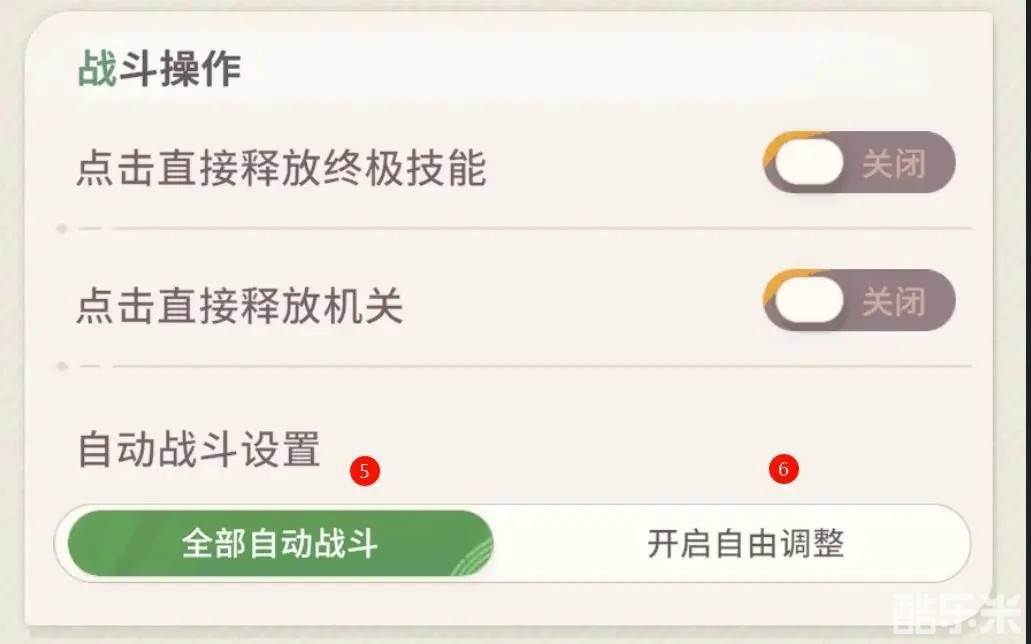
Task: Click the 自动战斗设置 heading
Action: 198,449
